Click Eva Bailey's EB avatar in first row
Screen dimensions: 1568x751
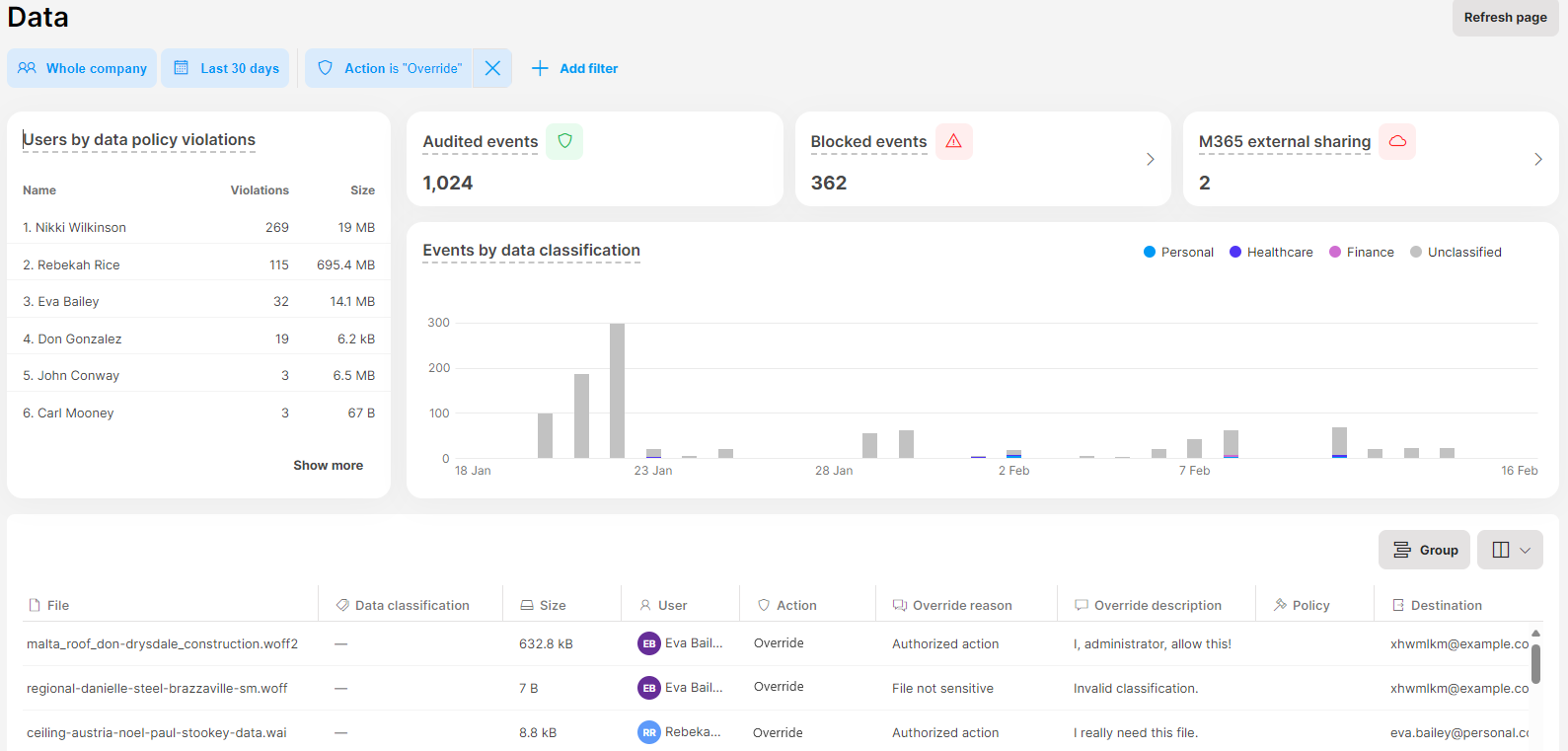(648, 643)
